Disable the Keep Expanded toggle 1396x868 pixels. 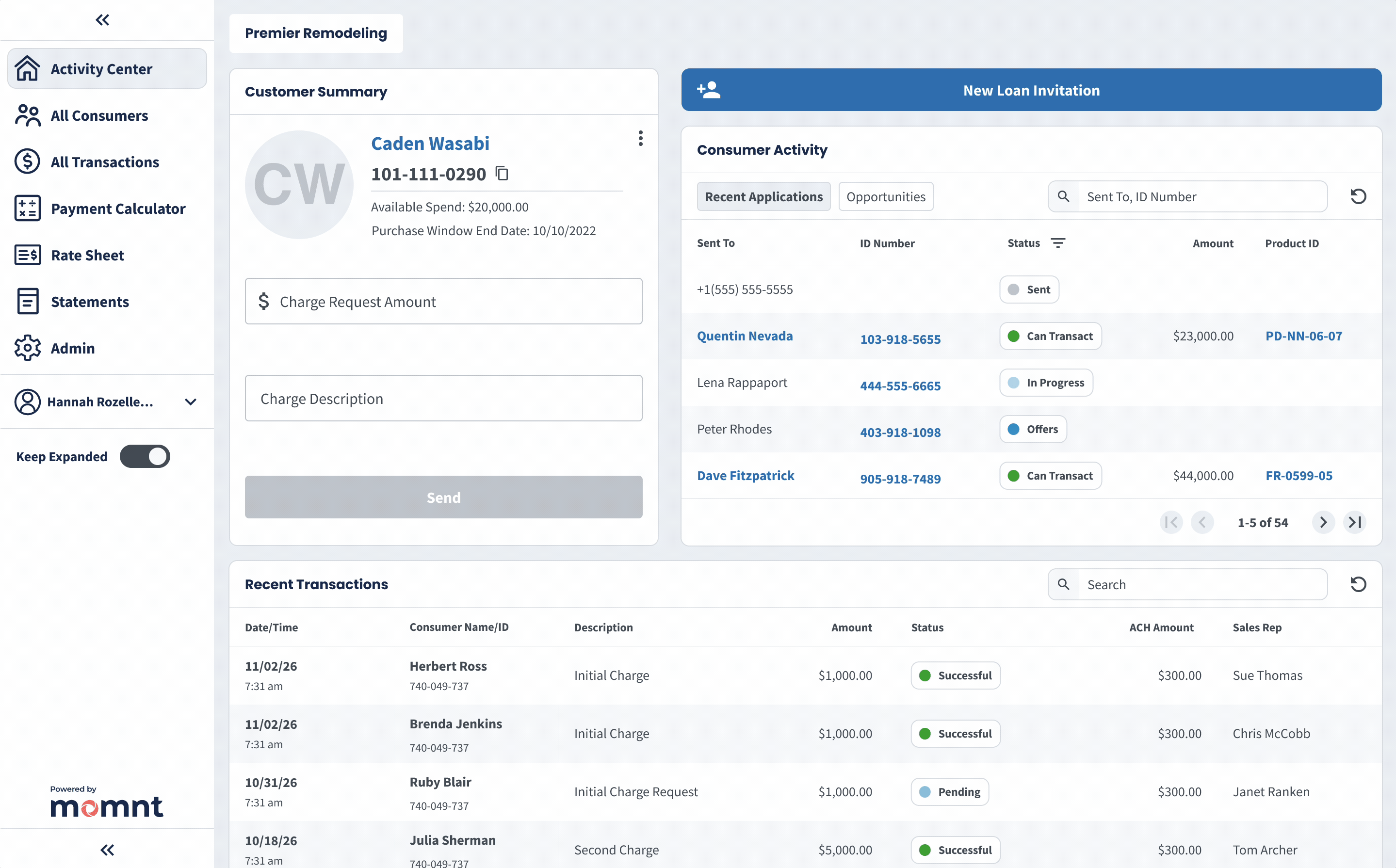coord(145,456)
